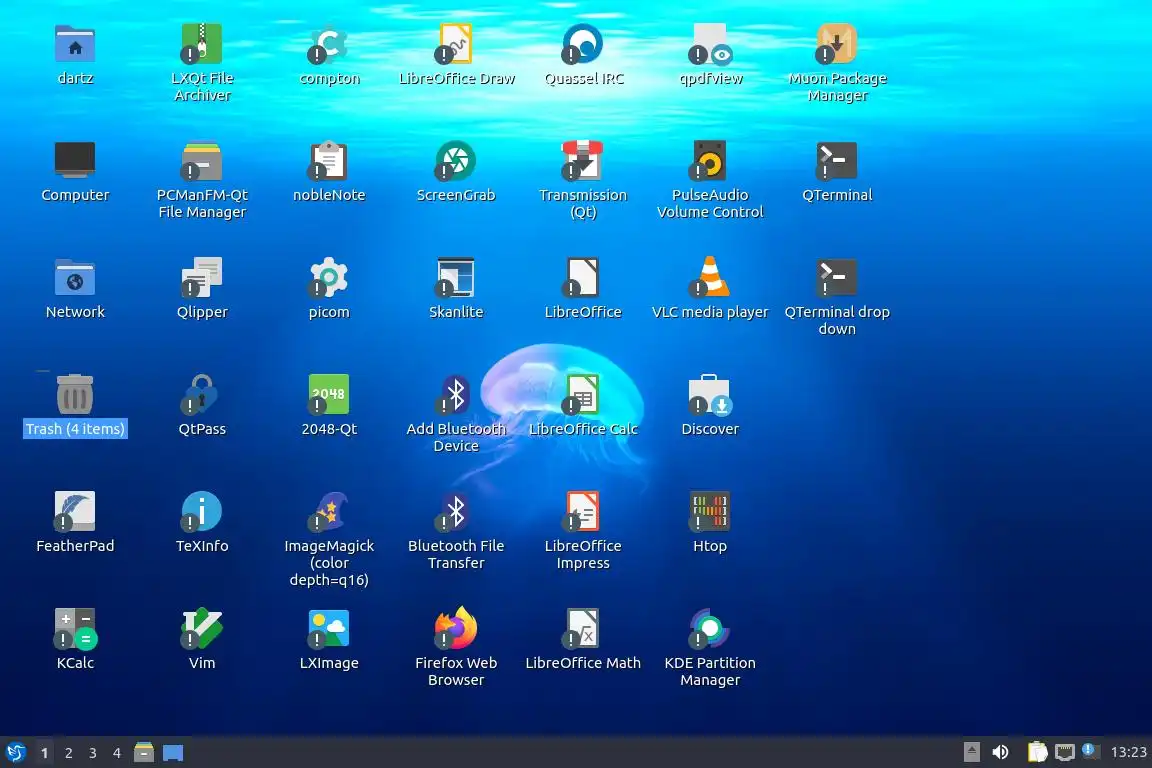Image resolution: width=1152 pixels, height=768 pixels.
Task: Launch ScreenGrab from the desktop
Action: [x=456, y=161]
